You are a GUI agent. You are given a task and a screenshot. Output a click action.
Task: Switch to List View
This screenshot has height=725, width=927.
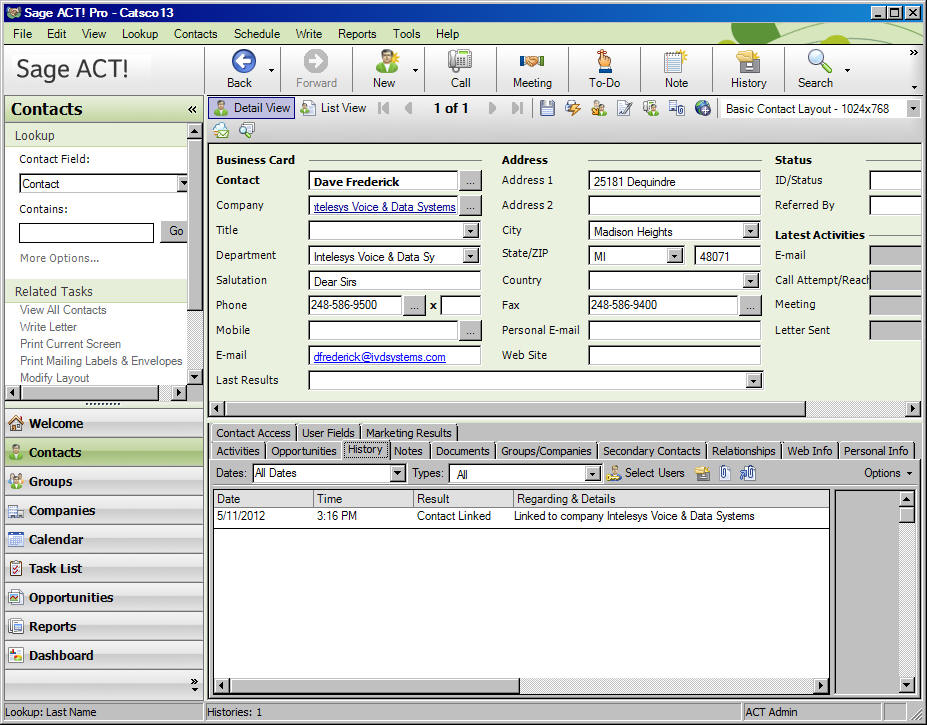pyautogui.click(x=334, y=108)
